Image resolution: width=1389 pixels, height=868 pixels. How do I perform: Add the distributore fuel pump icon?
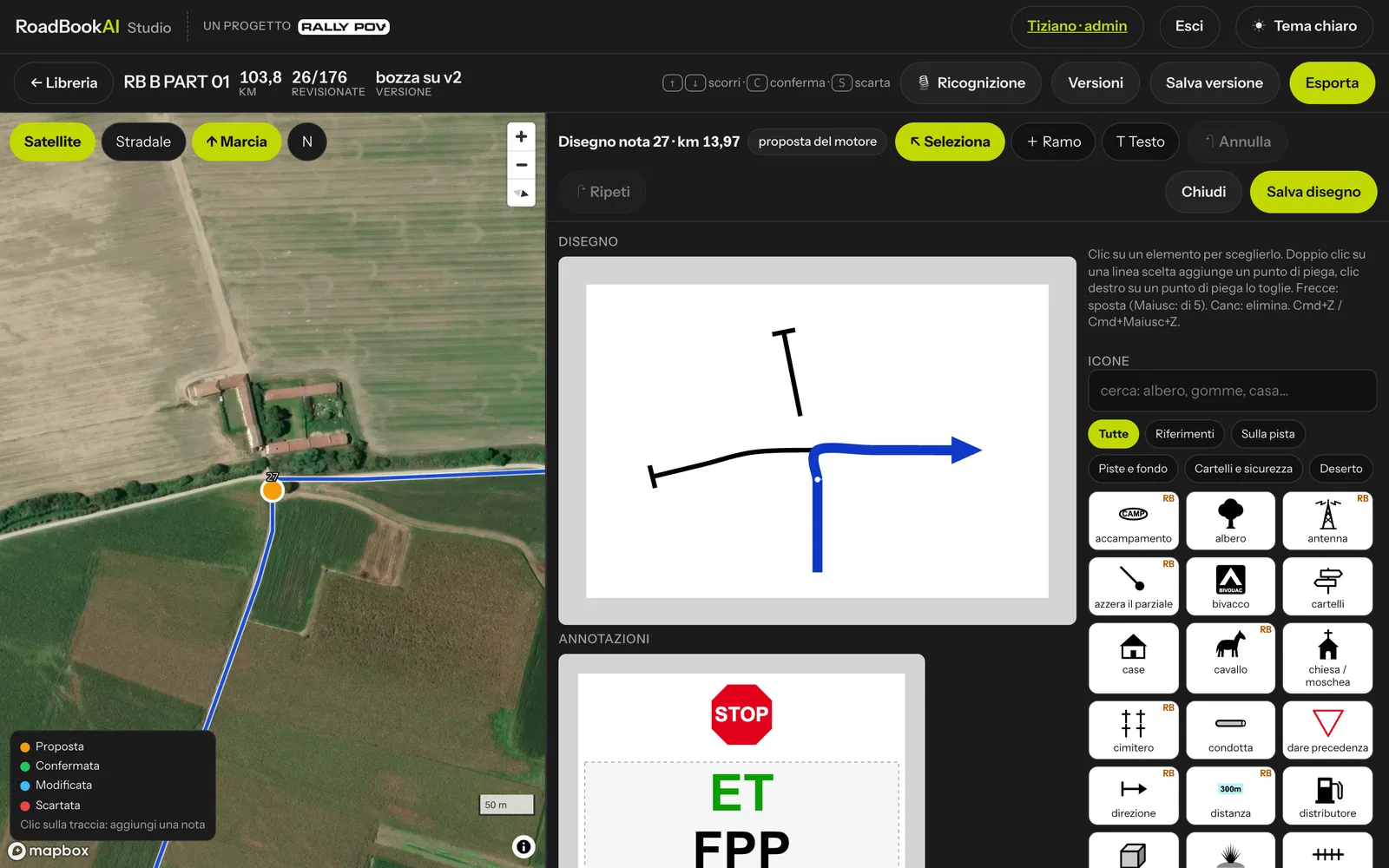pyautogui.click(x=1327, y=795)
